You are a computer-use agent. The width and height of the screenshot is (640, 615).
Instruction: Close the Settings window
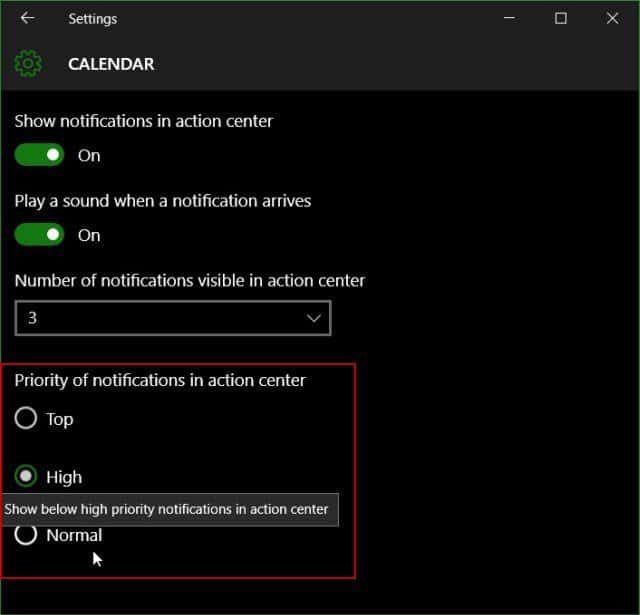(x=612, y=18)
